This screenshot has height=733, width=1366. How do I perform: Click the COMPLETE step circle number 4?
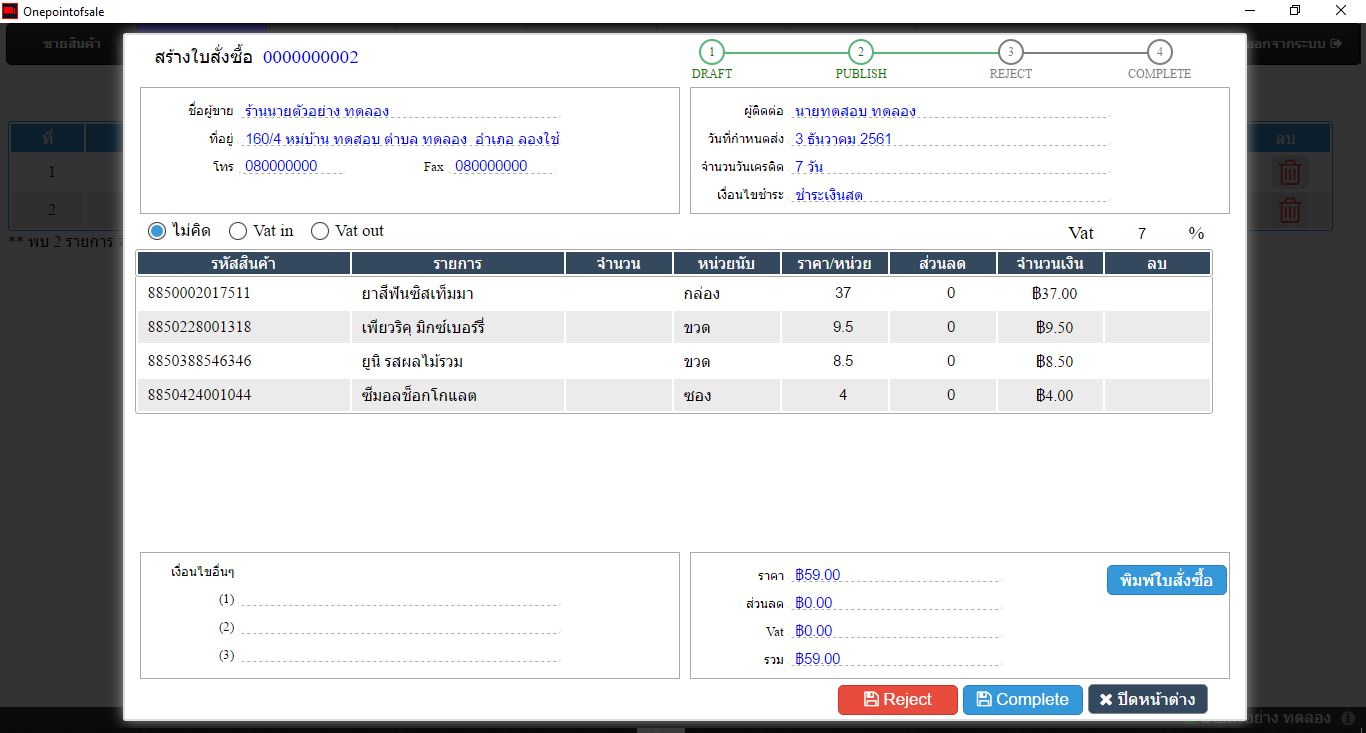coord(1159,52)
